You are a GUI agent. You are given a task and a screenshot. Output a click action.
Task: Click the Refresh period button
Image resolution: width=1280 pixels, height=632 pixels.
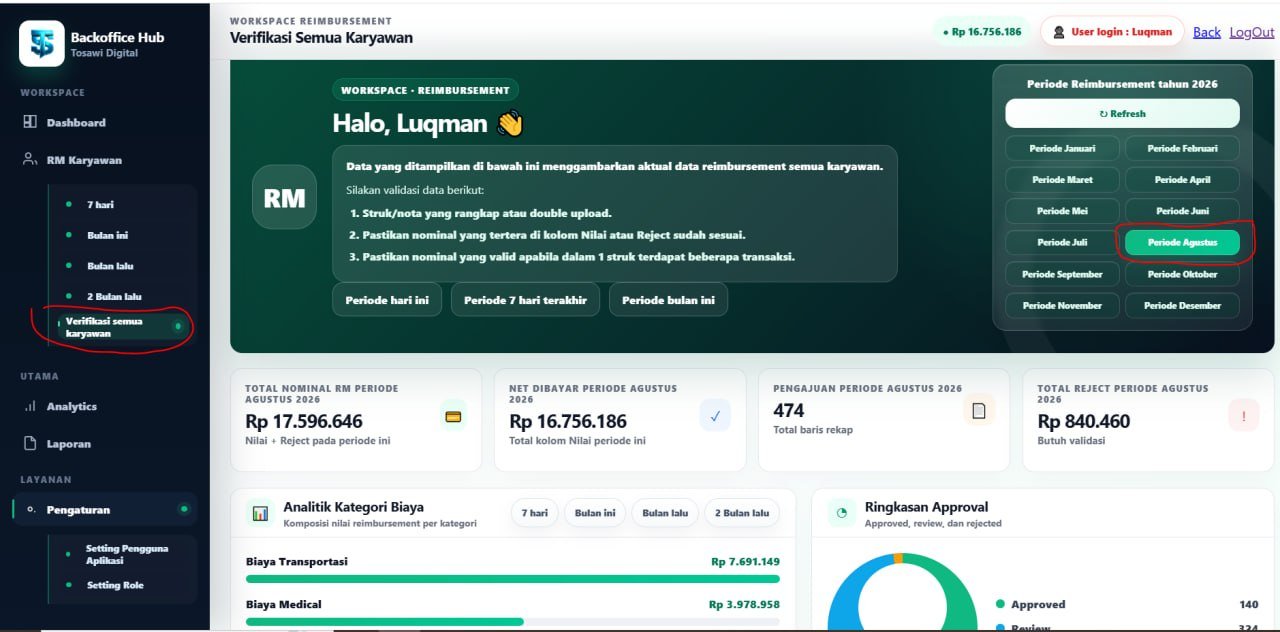click(x=1122, y=113)
